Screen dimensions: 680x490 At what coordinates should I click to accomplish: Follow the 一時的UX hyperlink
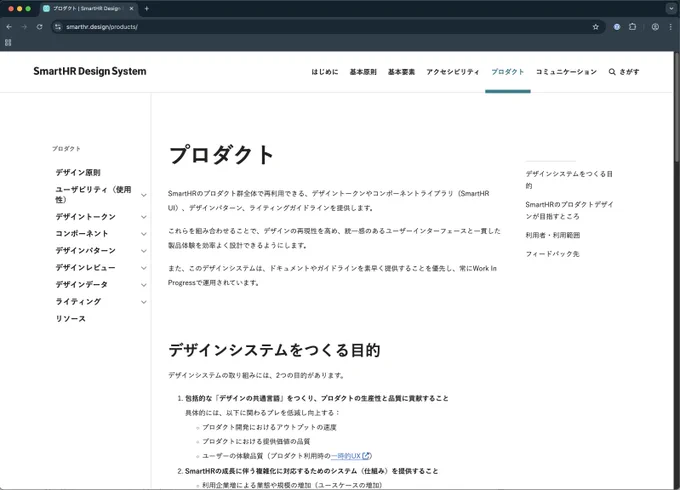pos(346,456)
